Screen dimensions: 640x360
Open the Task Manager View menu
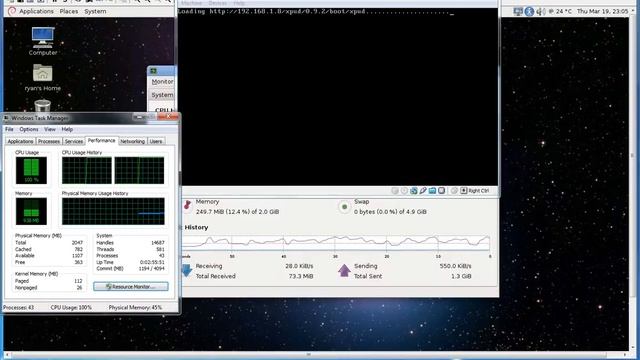coord(50,129)
